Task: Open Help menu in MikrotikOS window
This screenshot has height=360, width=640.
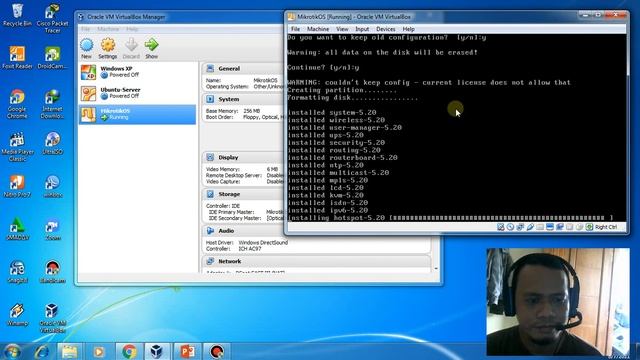Action: coord(409,29)
